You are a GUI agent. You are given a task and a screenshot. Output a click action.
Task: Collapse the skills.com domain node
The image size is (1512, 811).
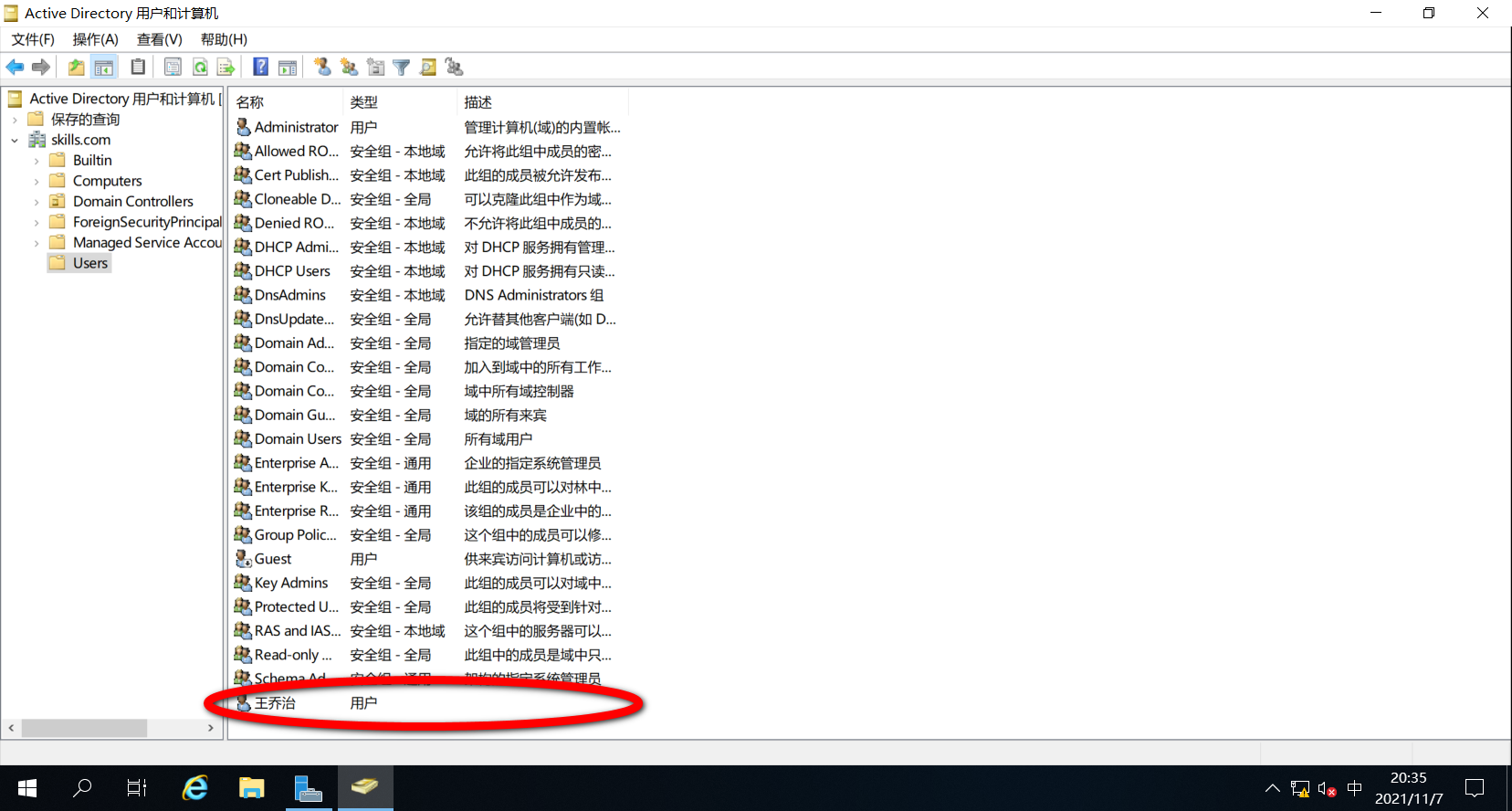pos(15,141)
